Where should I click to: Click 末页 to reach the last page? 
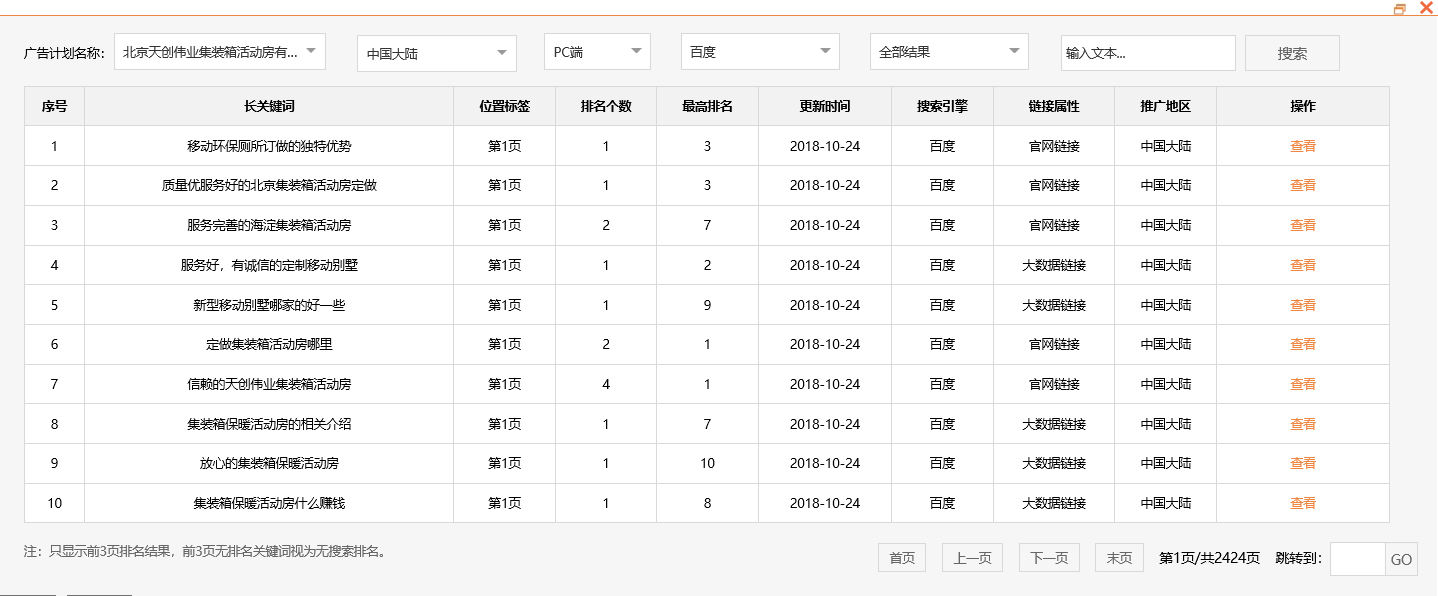tap(1118, 558)
